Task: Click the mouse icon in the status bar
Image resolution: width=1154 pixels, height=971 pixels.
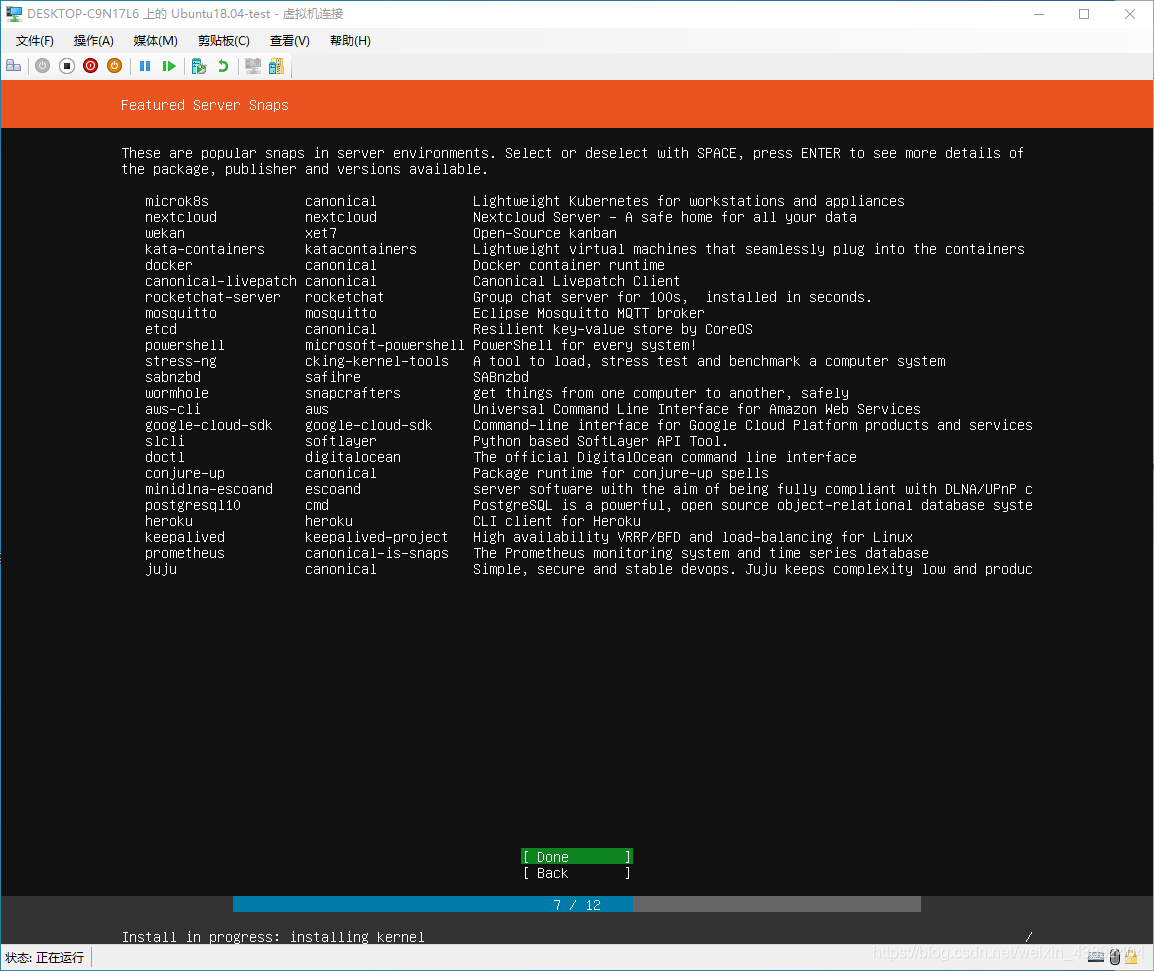Action: click(x=1114, y=957)
